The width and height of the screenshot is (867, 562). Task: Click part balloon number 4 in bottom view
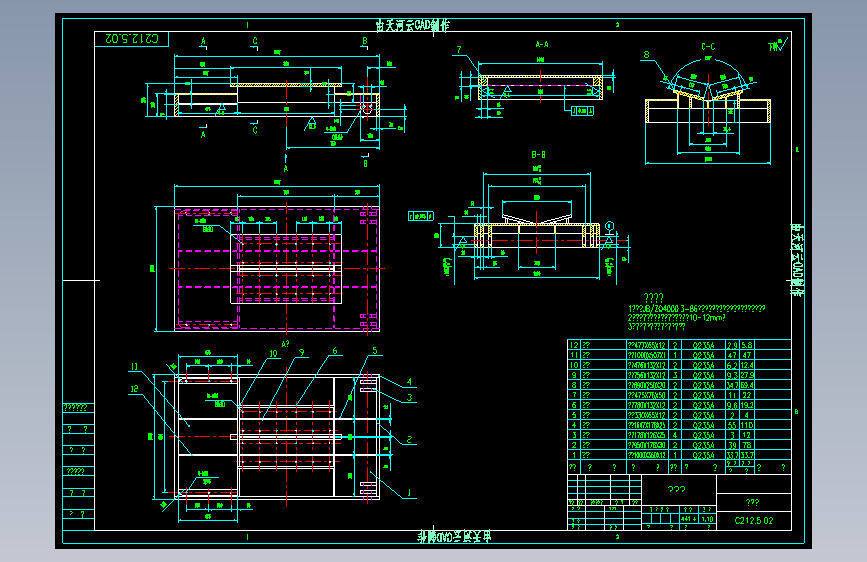(x=409, y=382)
